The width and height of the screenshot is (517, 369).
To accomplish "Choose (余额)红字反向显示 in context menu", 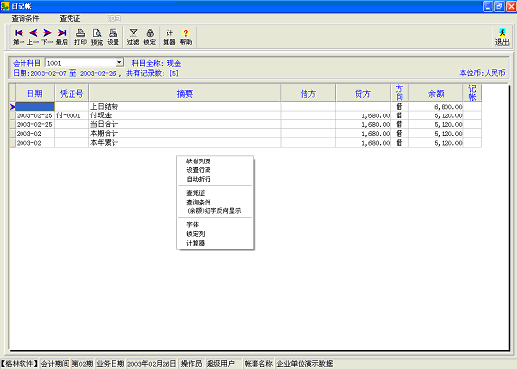I will 214,211.
